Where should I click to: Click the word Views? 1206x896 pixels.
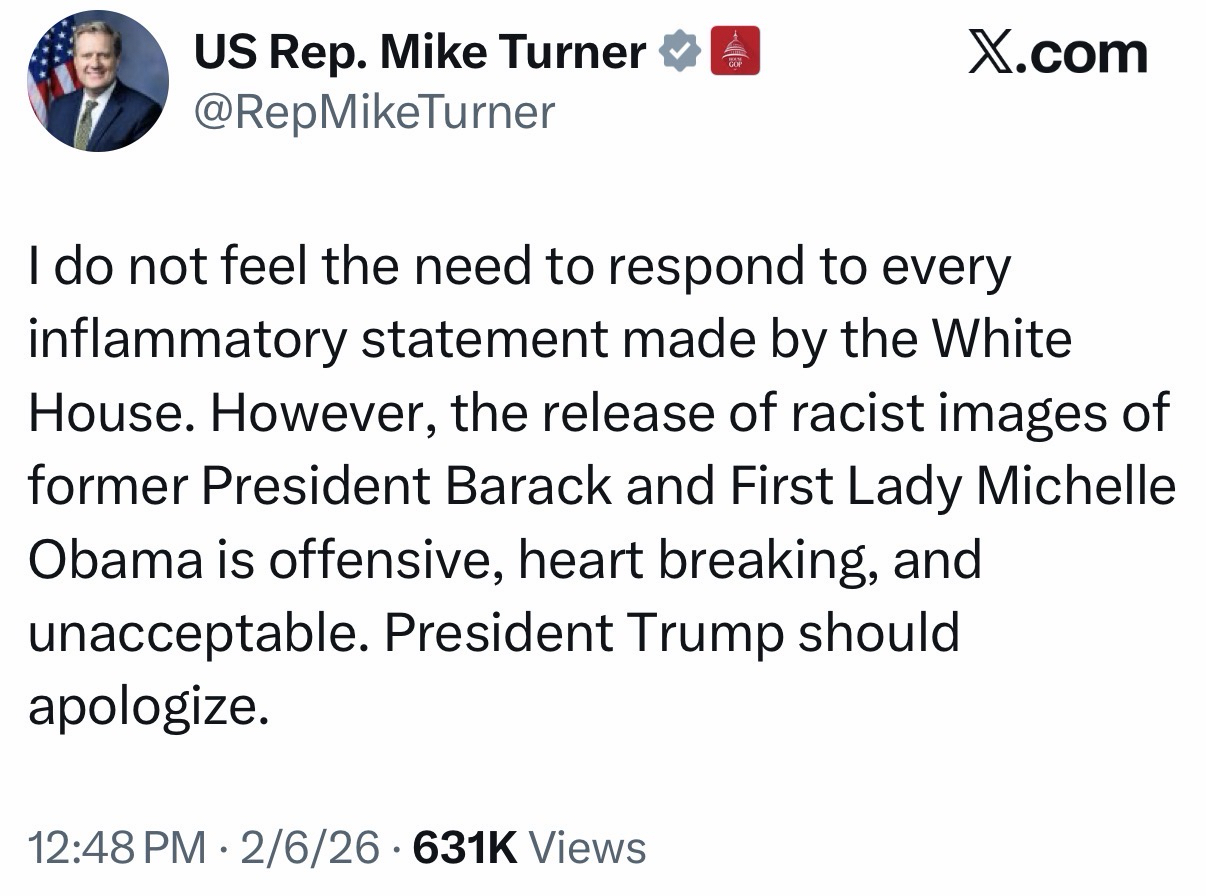(586, 849)
